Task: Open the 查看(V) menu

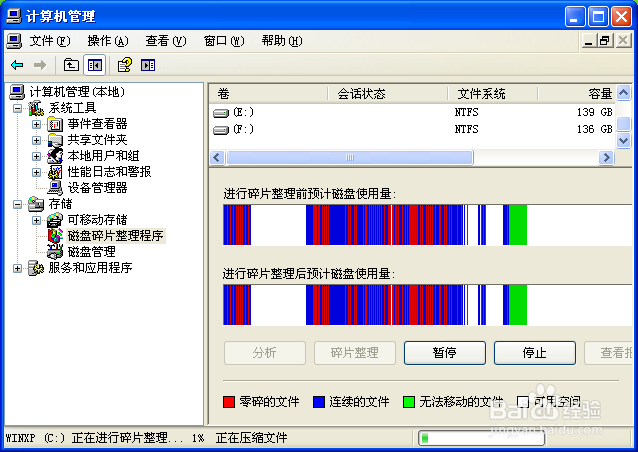Action: (166, 41)
